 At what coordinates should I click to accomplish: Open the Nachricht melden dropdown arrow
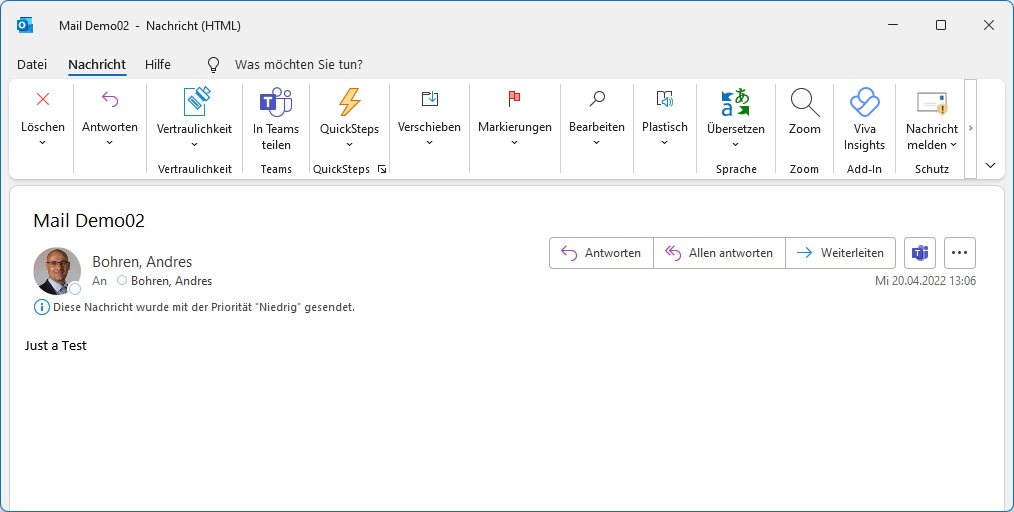click(x=954, y=145)
